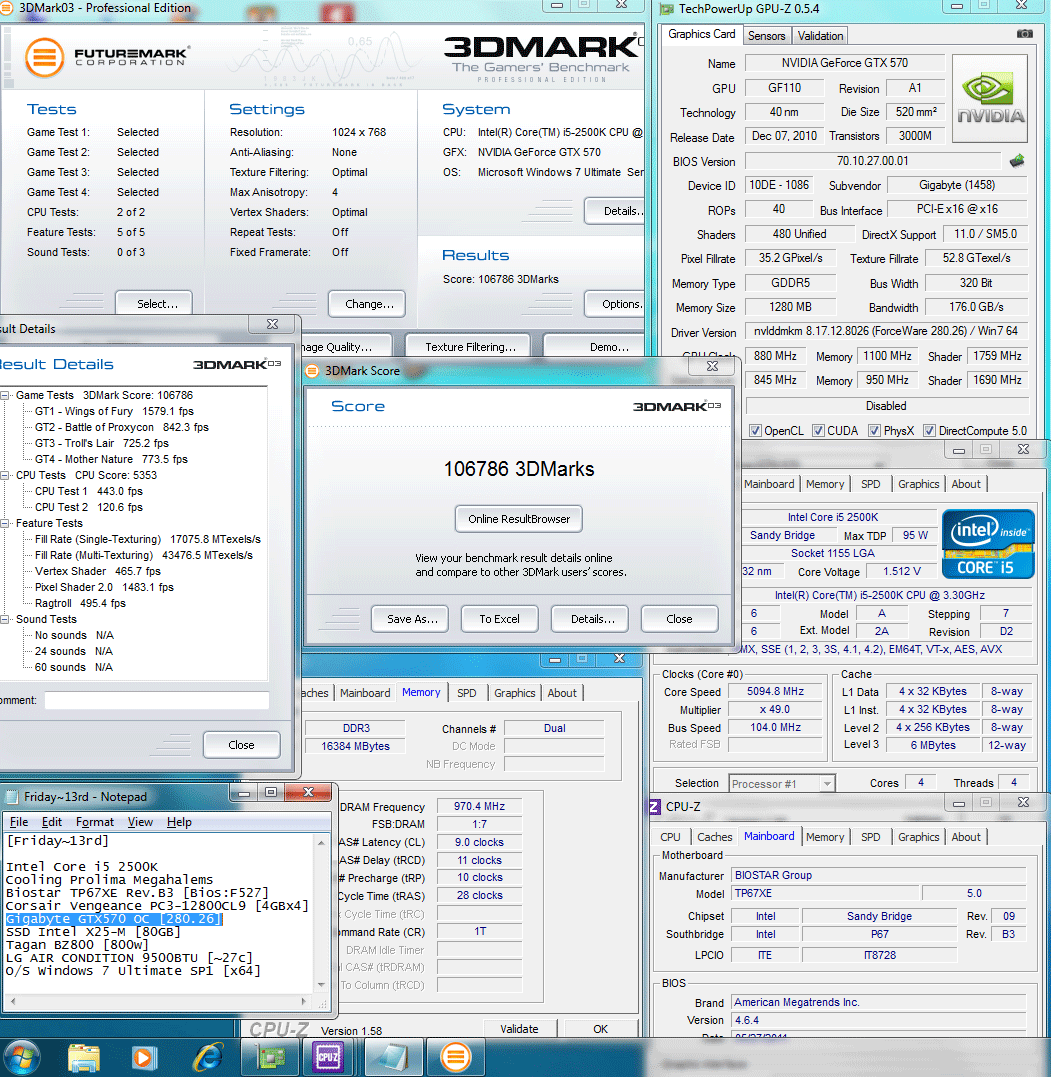The image size is (1051, 1077).
Task: Click the GPU-Z camera screenshot icon
Action: coord(1024,34)
